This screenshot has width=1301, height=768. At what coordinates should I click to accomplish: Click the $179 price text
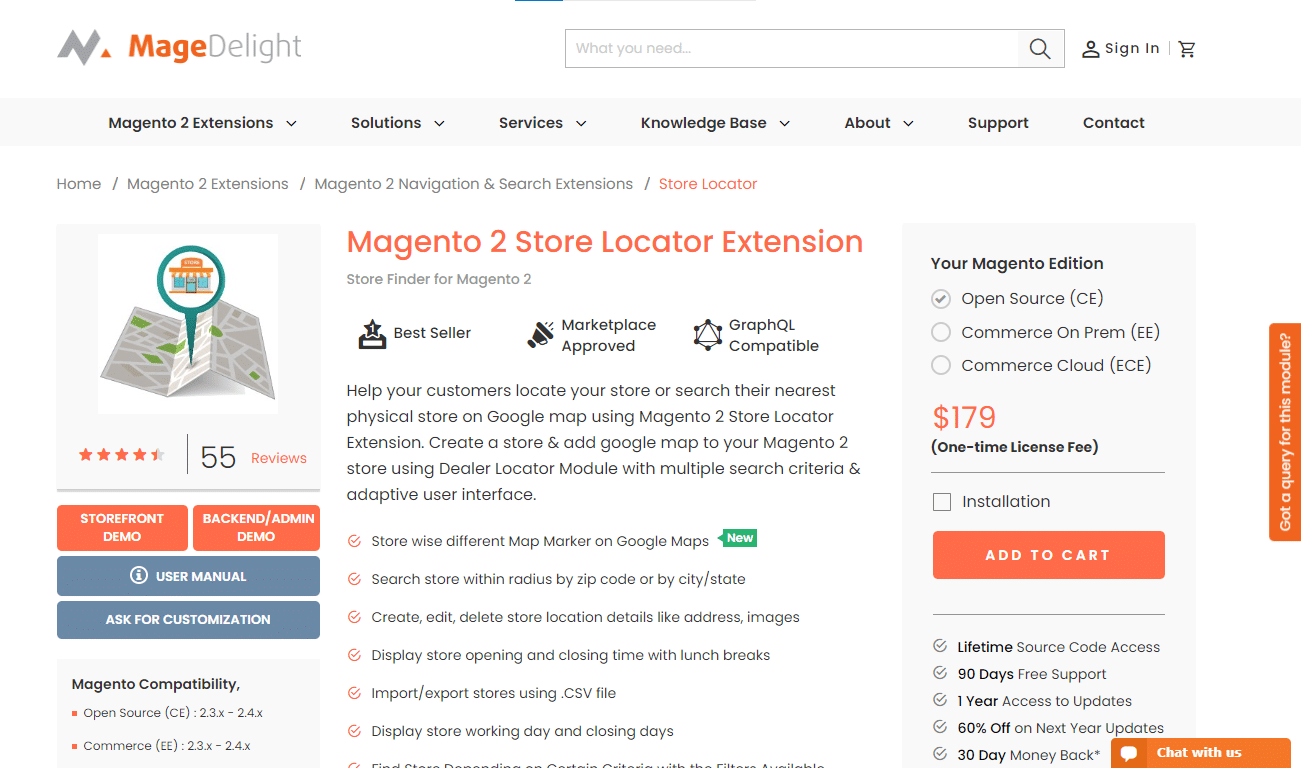964,417
